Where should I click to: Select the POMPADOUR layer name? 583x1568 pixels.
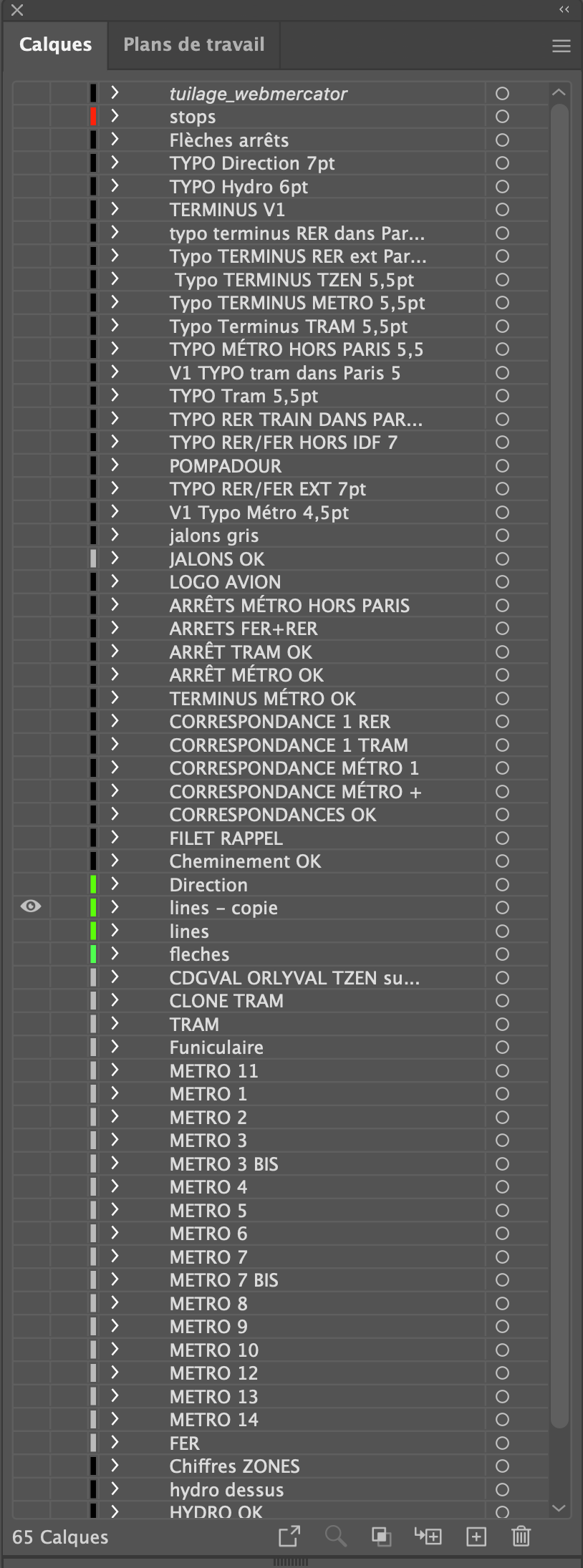pyautogui.click(x=226, y=466)
